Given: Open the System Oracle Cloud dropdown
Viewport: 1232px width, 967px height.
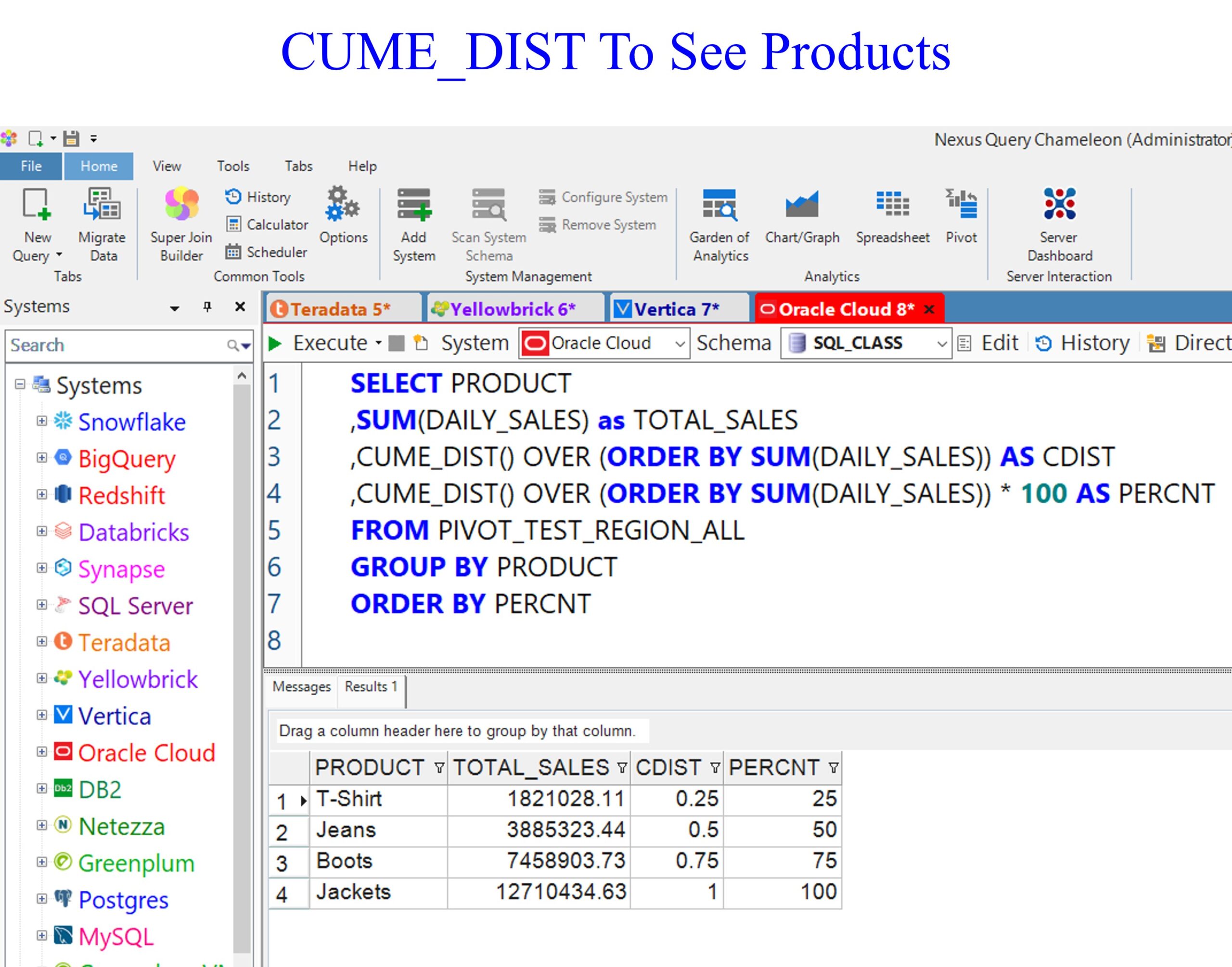Looking at the screenshot, I should (x=680, y=344).
